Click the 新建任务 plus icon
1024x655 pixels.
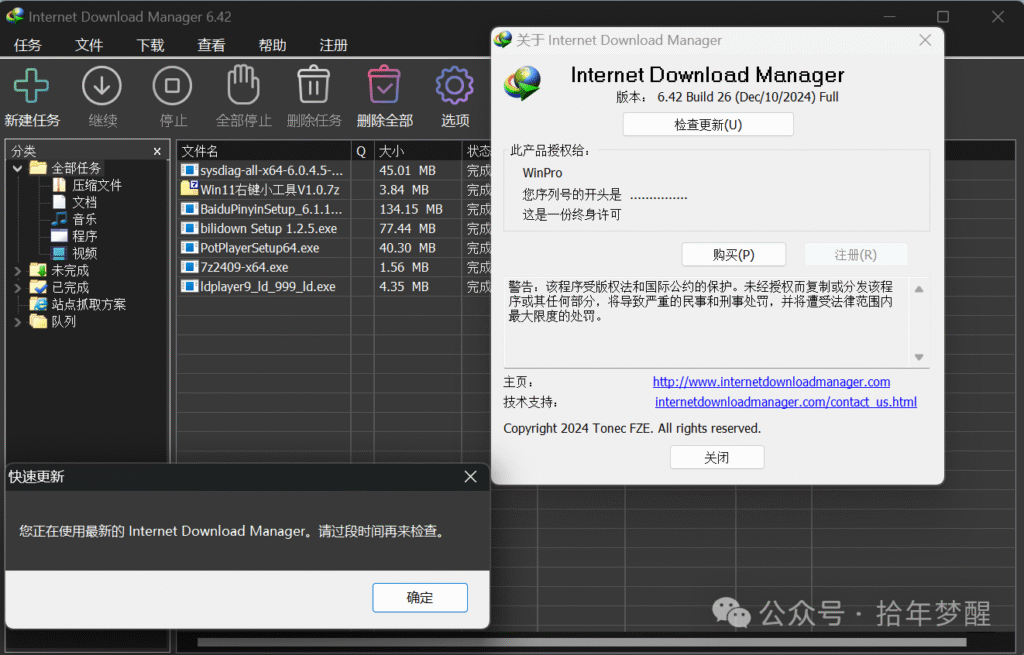click(x=31, y=86)
